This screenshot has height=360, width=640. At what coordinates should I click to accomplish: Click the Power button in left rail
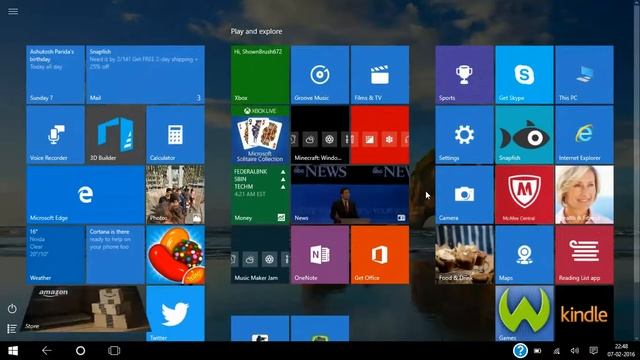coord(12,309)
